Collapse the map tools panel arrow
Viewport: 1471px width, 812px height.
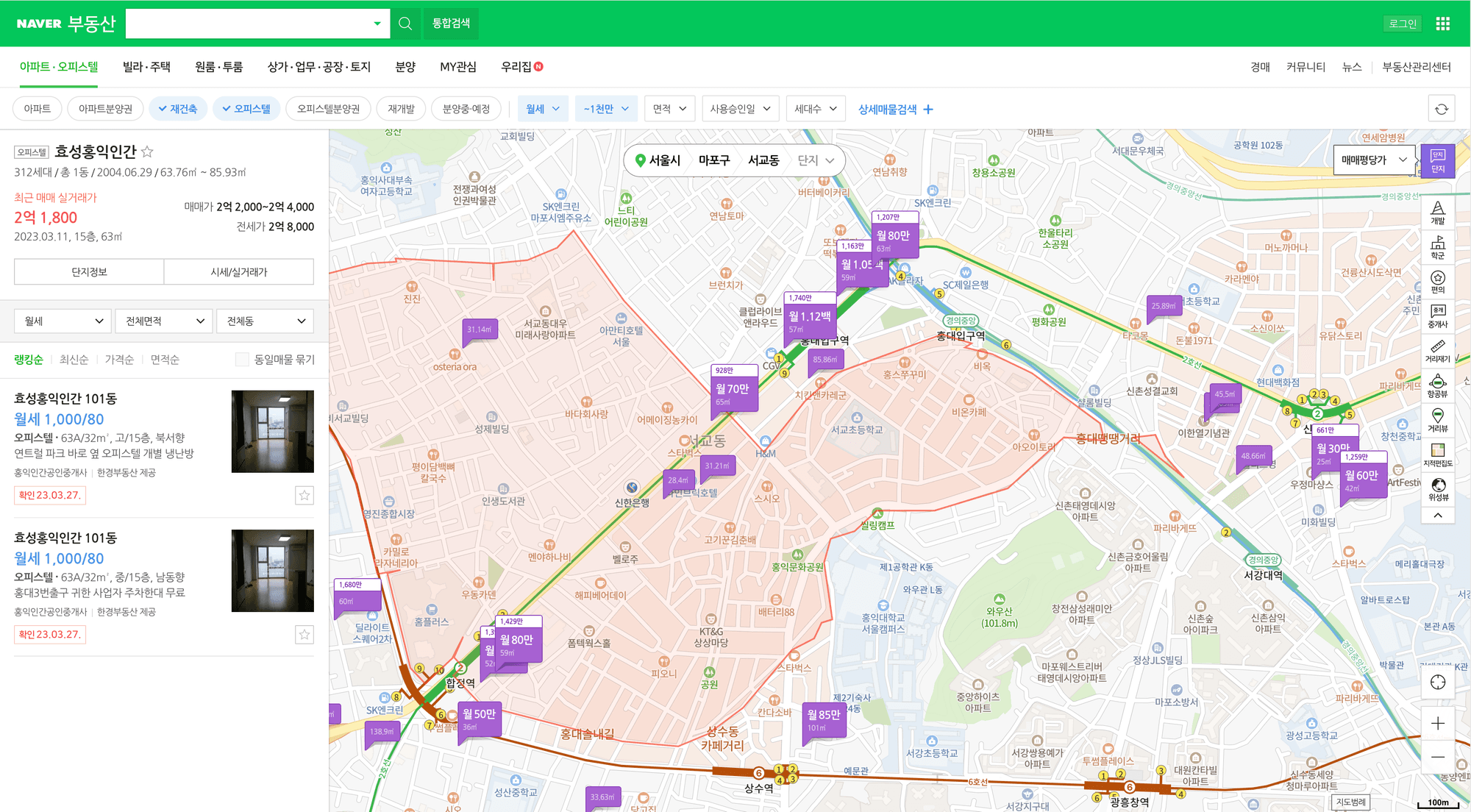pos(1438,516)
